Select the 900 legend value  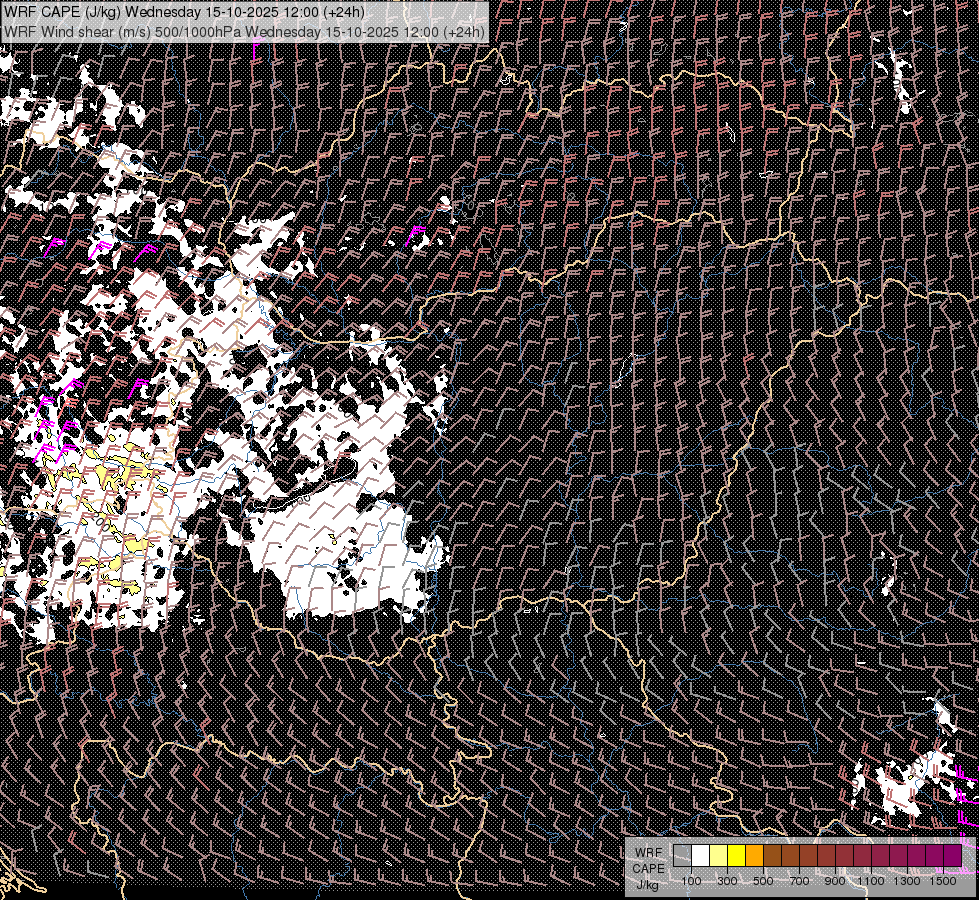click(x=835, y=881)
